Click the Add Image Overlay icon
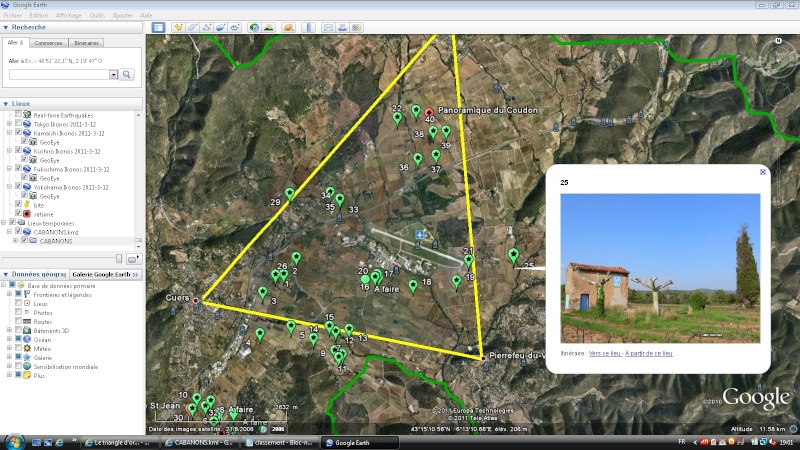This screenshot has width=800, height=450. pos(220,28)
